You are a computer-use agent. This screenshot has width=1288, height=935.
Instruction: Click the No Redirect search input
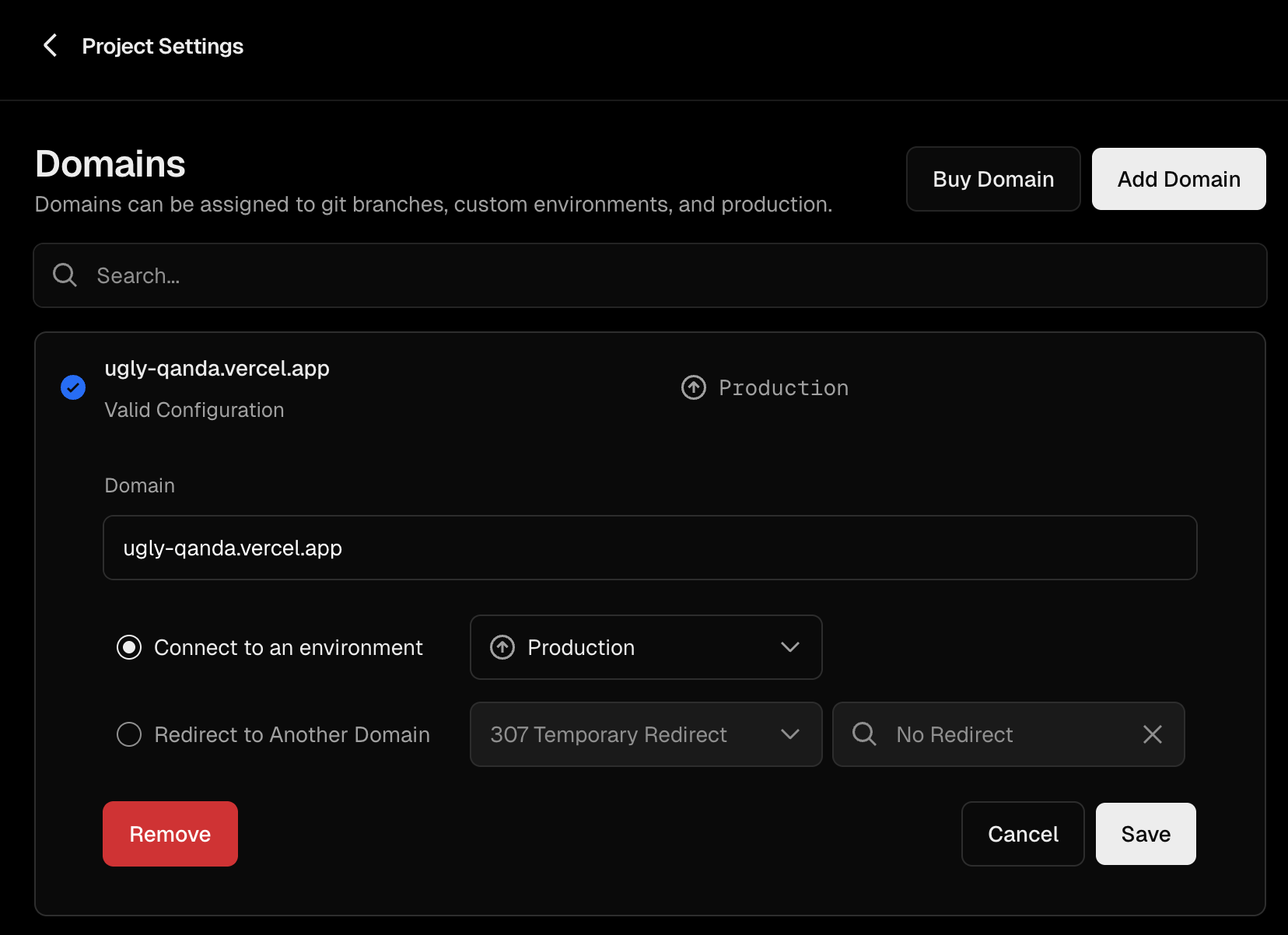1009,734
